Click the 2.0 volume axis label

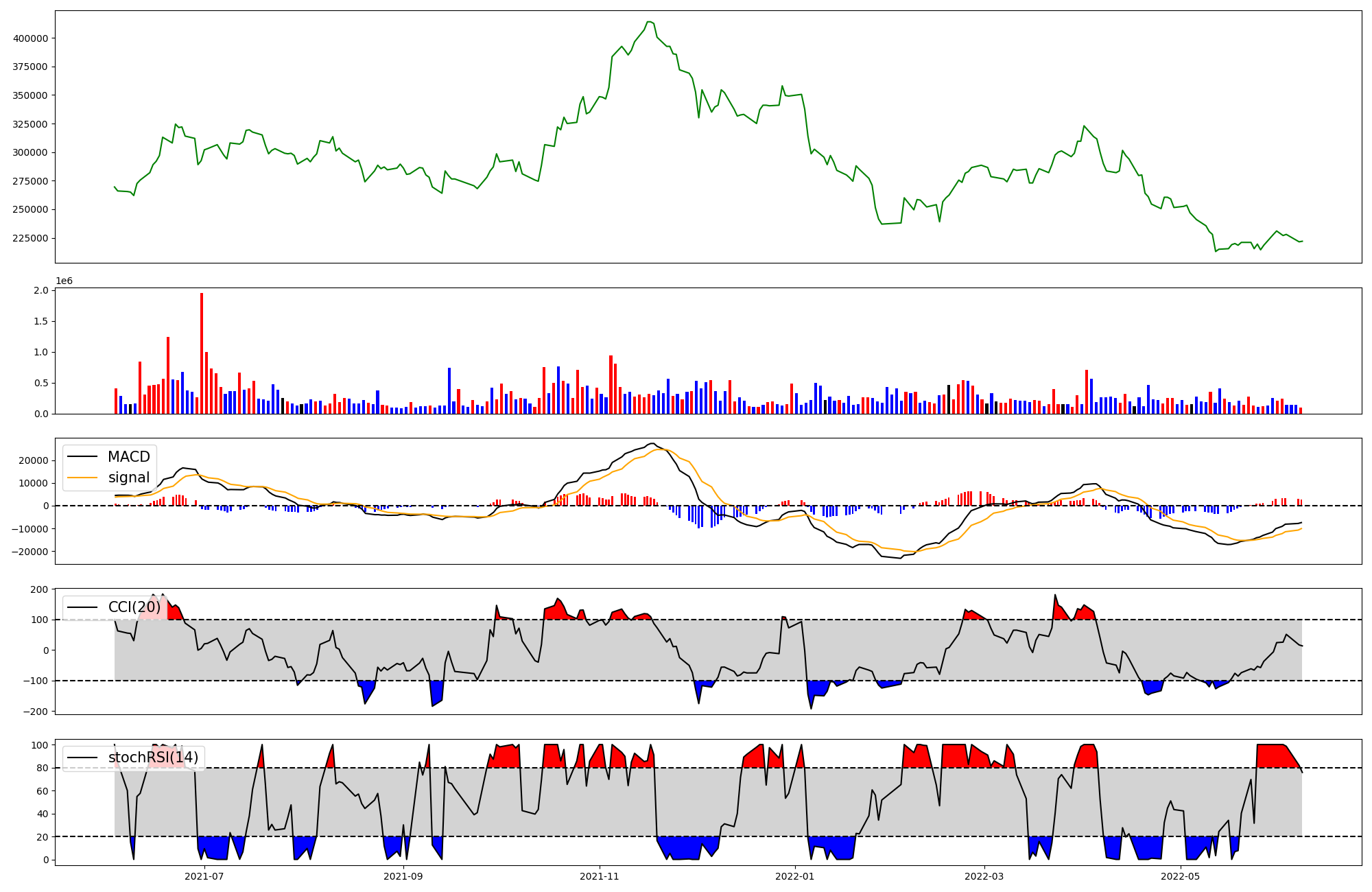(41, 291)
